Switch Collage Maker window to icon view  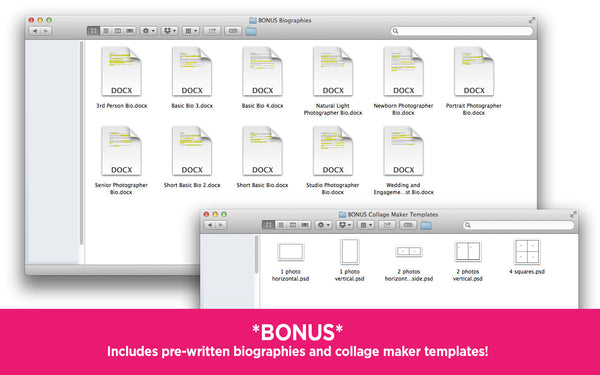pos(268,225)
